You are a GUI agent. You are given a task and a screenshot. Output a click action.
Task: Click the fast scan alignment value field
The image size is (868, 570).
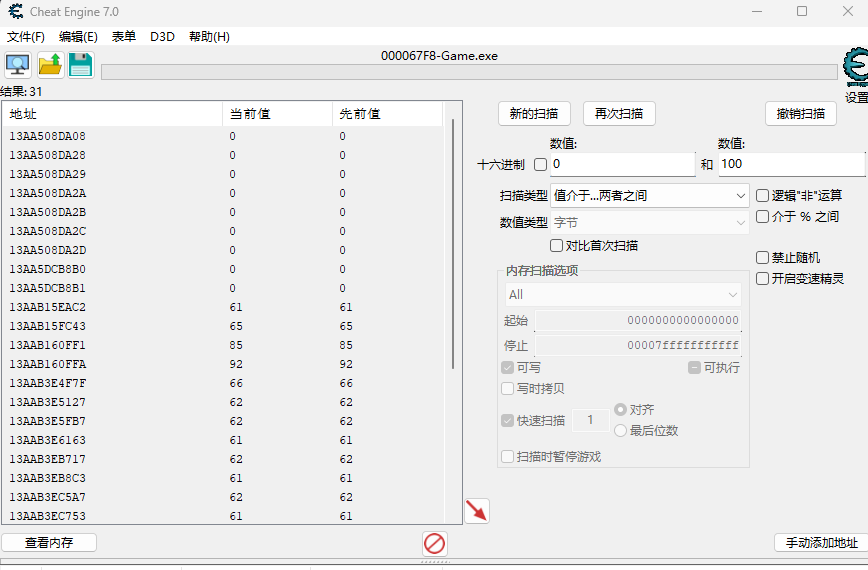point(590,421)
